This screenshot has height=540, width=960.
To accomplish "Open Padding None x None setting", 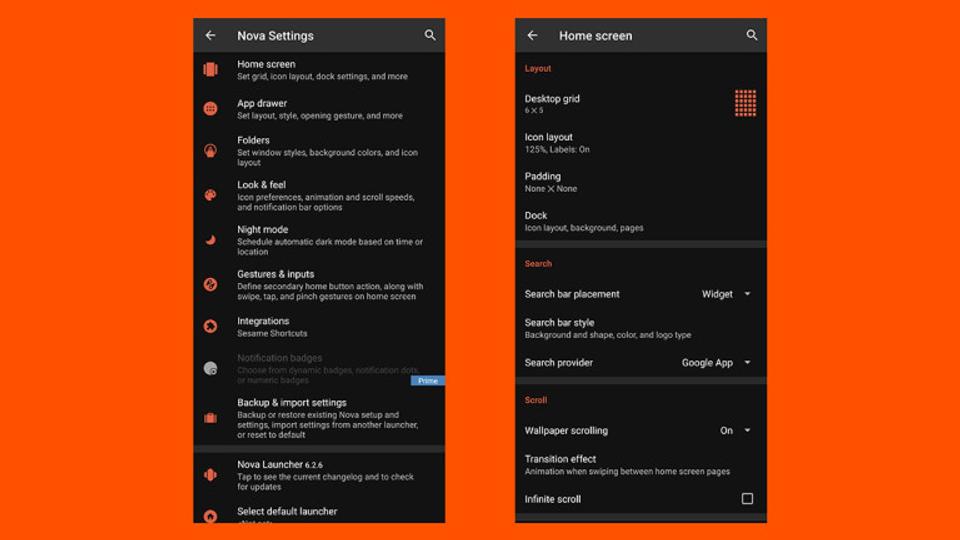I will (640, 182).
